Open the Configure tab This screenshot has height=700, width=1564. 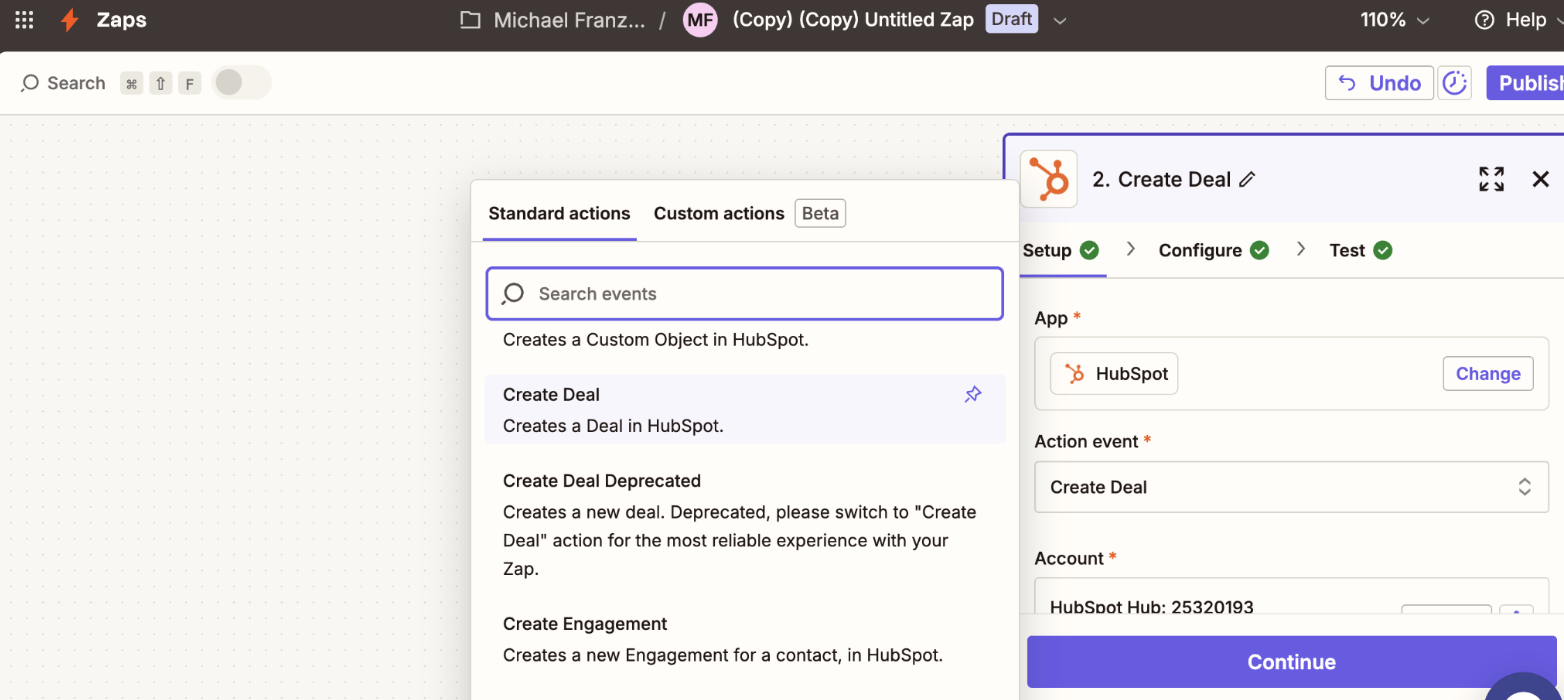[x=1213, y=250]
